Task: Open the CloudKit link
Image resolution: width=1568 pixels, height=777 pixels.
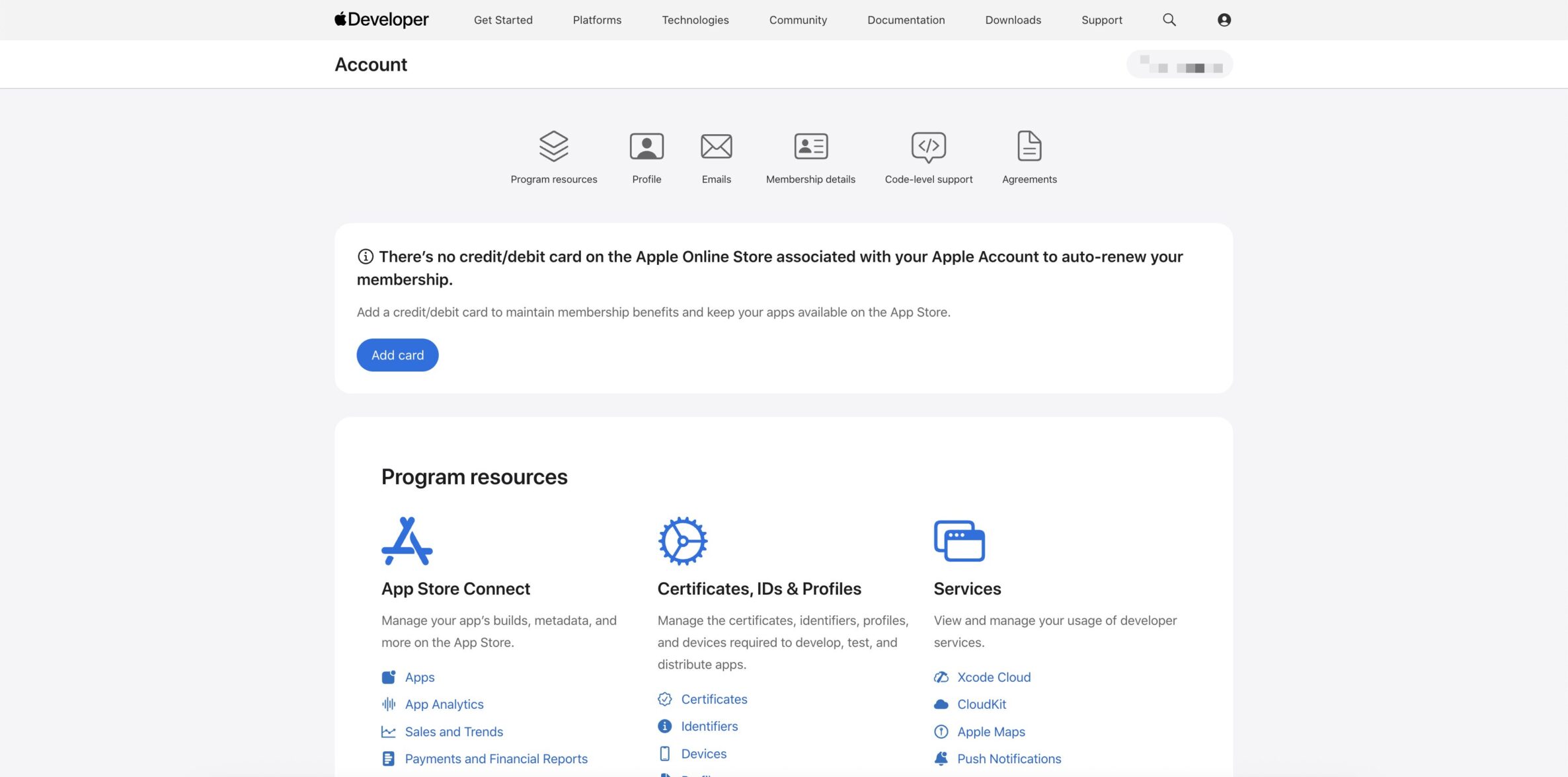Action: pyautogui.click(x=982, y=704)
